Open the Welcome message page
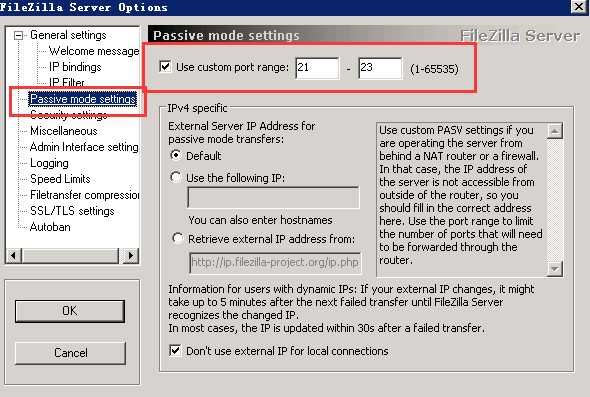The height and width of the screenshot is (397, 590). coord(94,51)
